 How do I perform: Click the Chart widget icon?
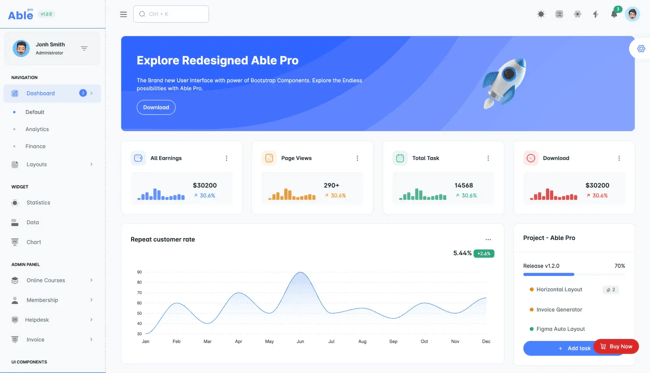click(15, 242)
